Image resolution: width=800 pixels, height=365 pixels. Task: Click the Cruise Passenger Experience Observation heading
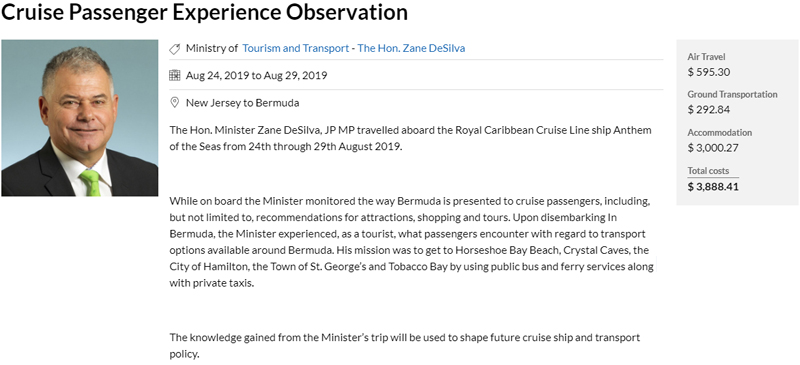(205, 12)
